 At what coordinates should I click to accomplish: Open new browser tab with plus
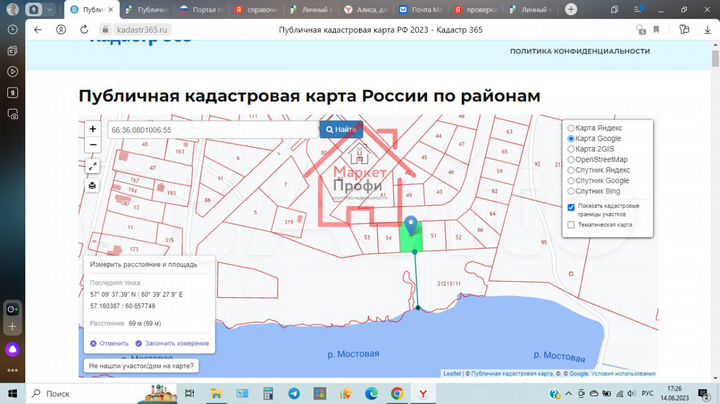pyautogui.click(x=571, y=9)
